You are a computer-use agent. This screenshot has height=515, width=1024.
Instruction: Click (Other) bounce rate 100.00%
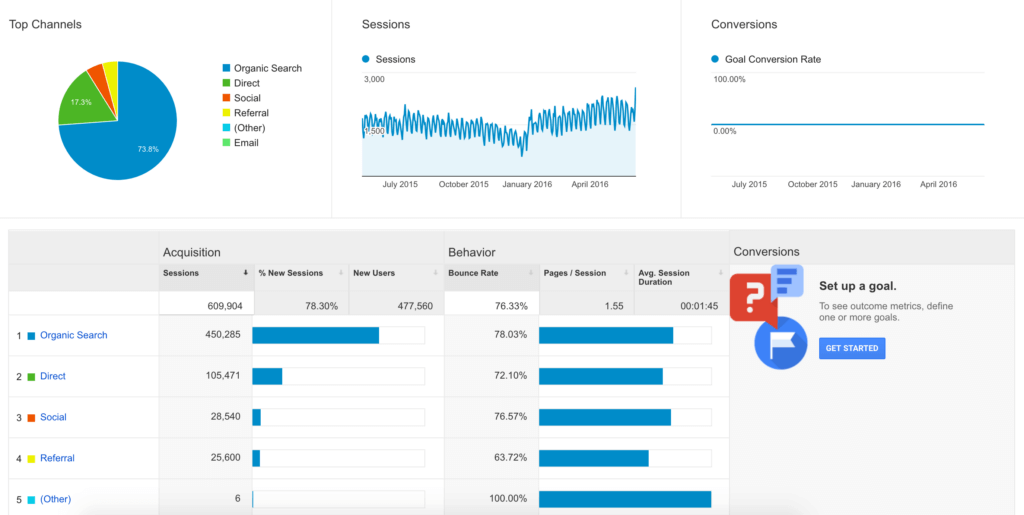507,499
